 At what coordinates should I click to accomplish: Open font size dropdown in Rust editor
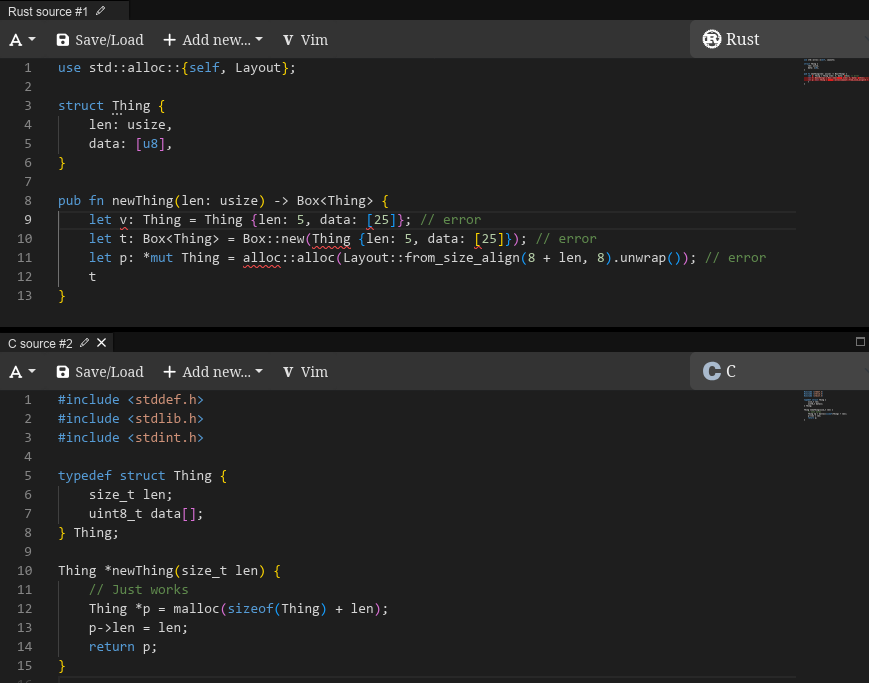(22, 40)
